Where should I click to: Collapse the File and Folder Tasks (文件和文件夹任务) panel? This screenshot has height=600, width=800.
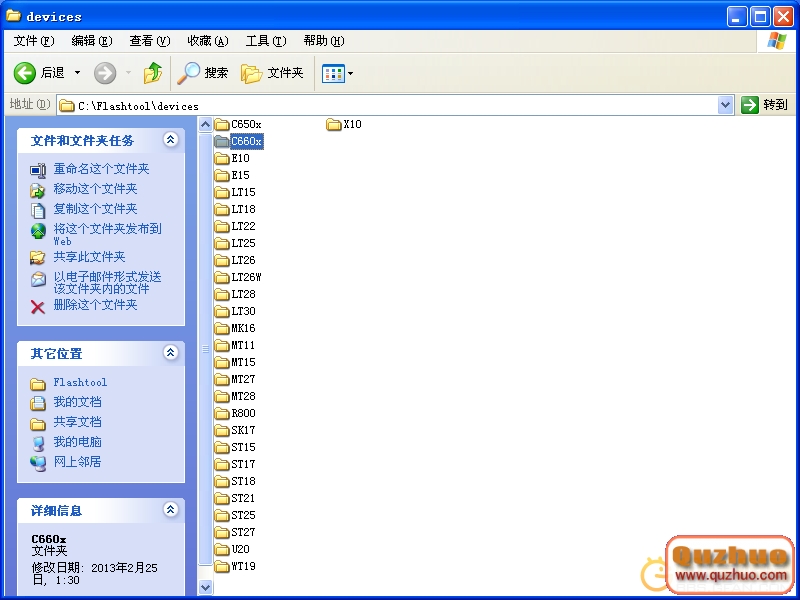coord(171,139)
